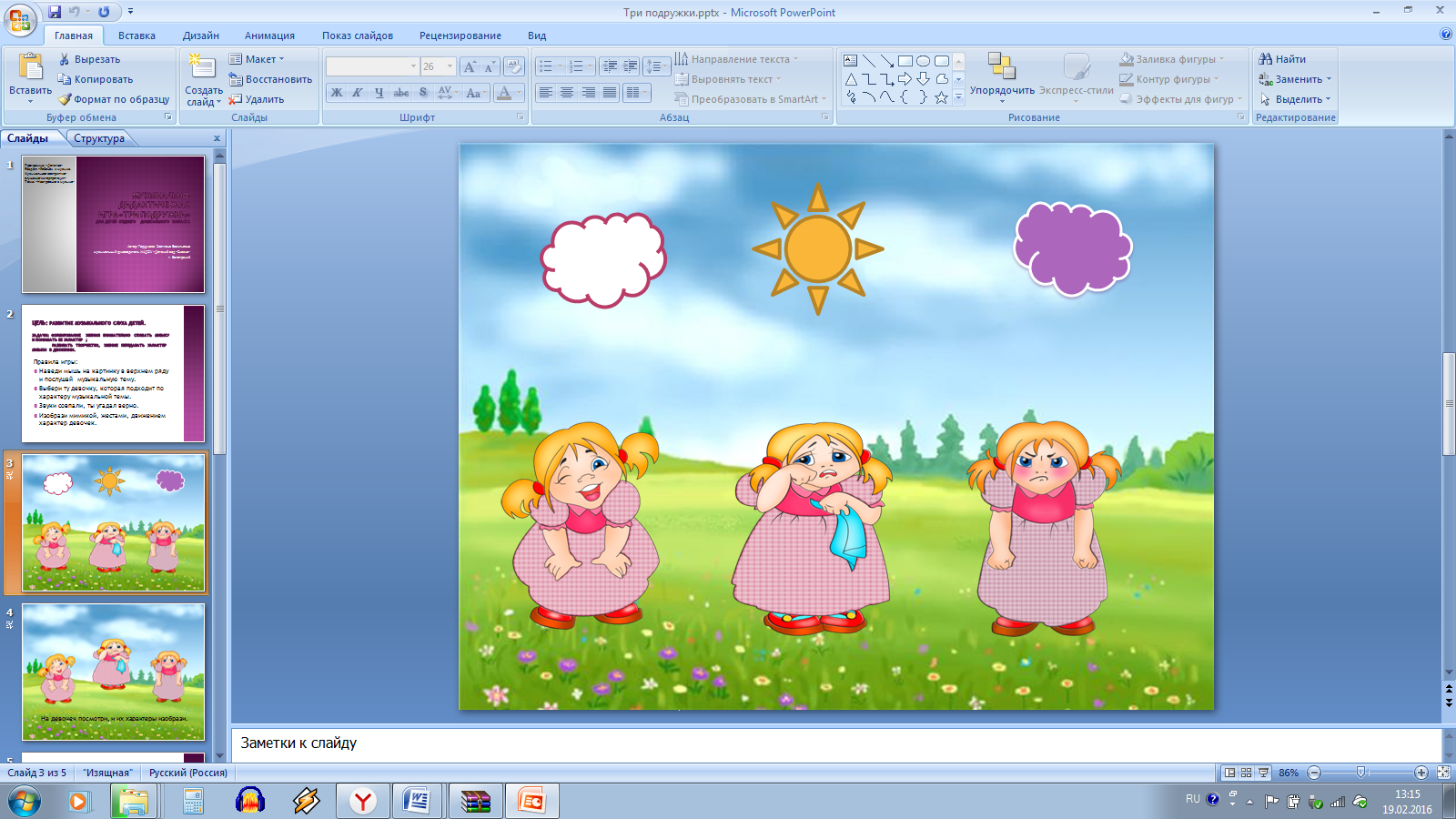Toggle underline Ч formatting

[x=379, y=93]
